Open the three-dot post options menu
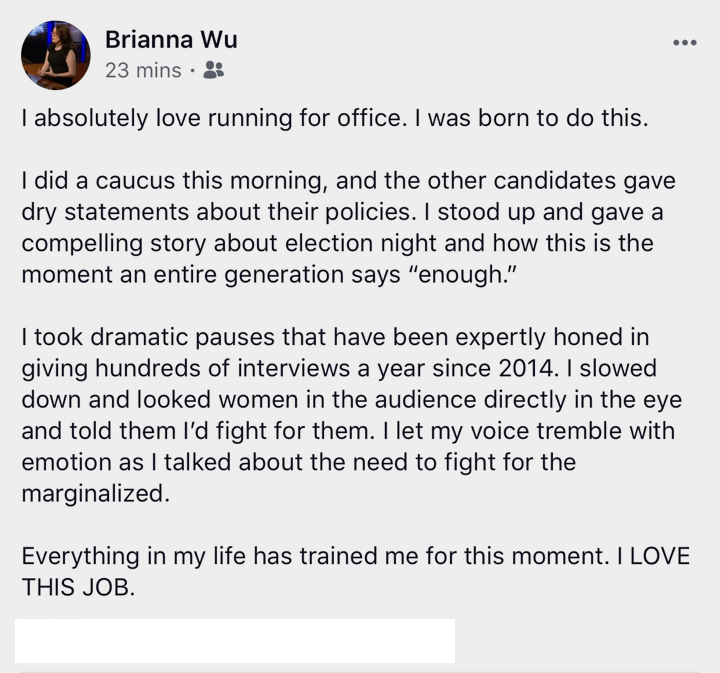This screenshot has width=720, height=673. 685,43
